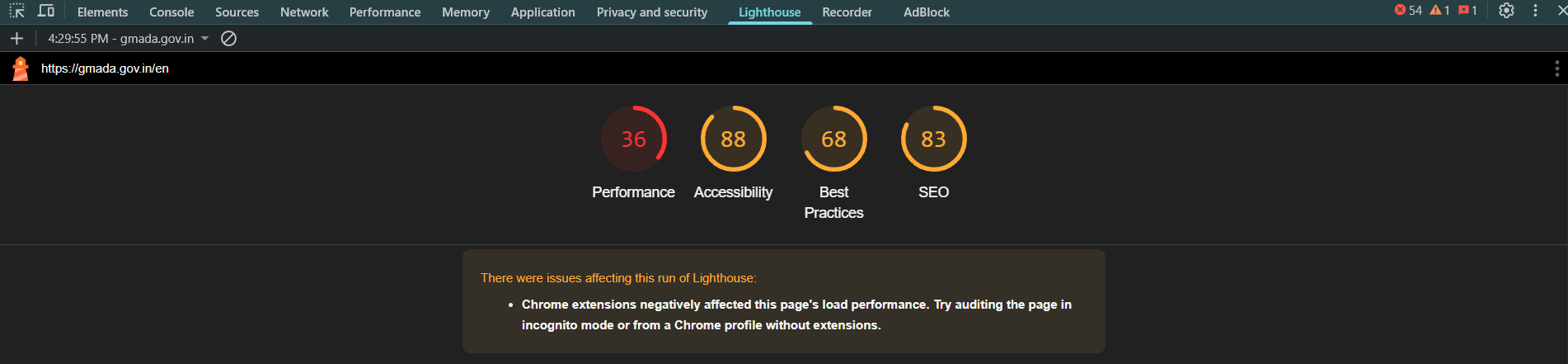Clear all Lighthouse reports icon
Viewport: 1568px width, 364px height.
229,38
